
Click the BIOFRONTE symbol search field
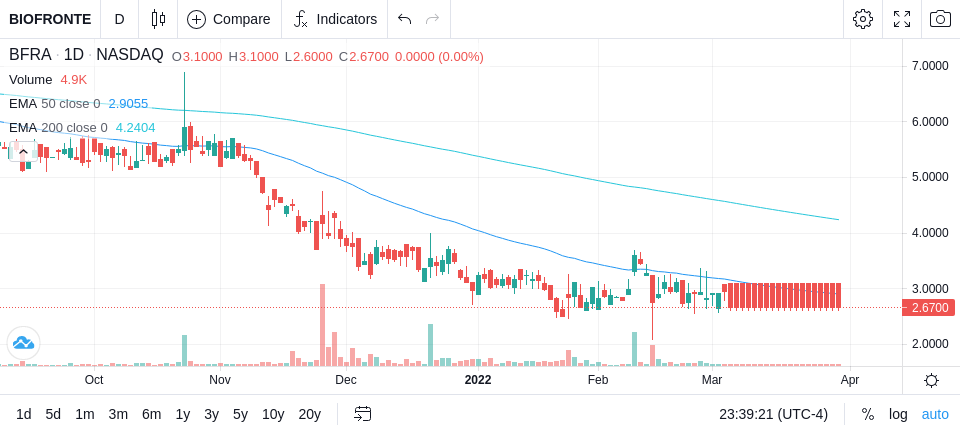pyautogui.click(x=50, y=19)
